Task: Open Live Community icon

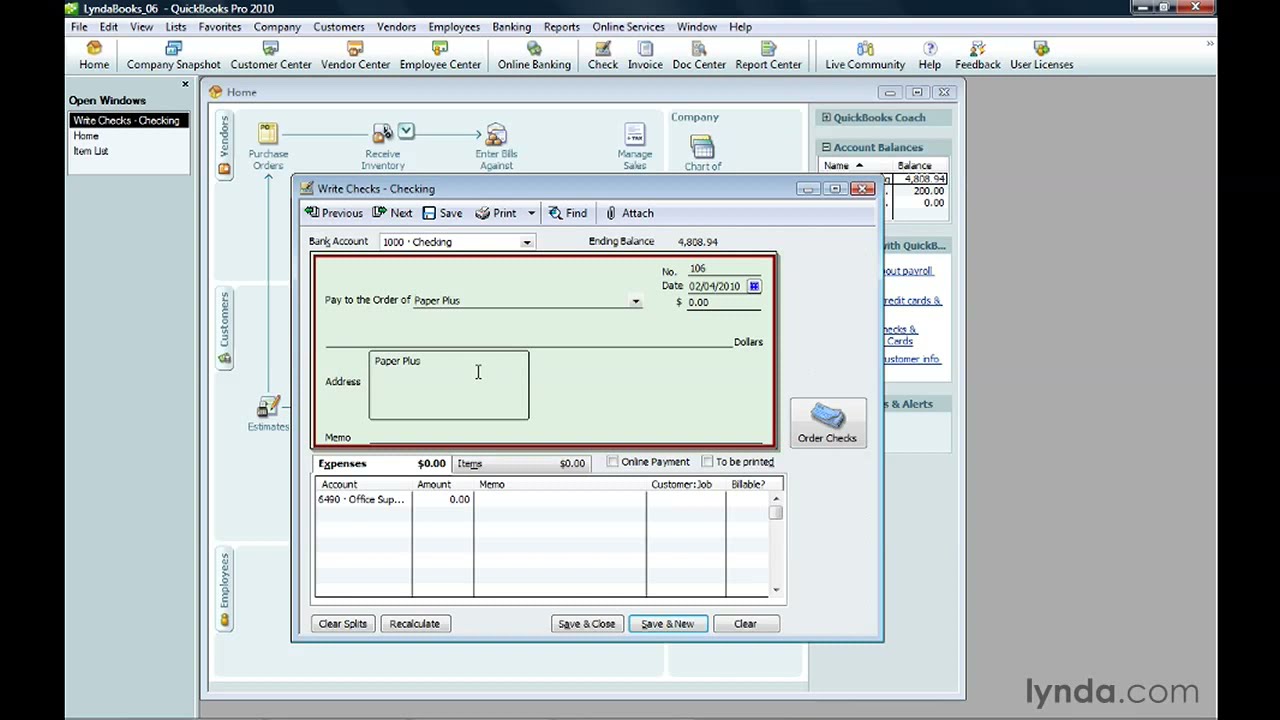Action: [x=865, y=56]
